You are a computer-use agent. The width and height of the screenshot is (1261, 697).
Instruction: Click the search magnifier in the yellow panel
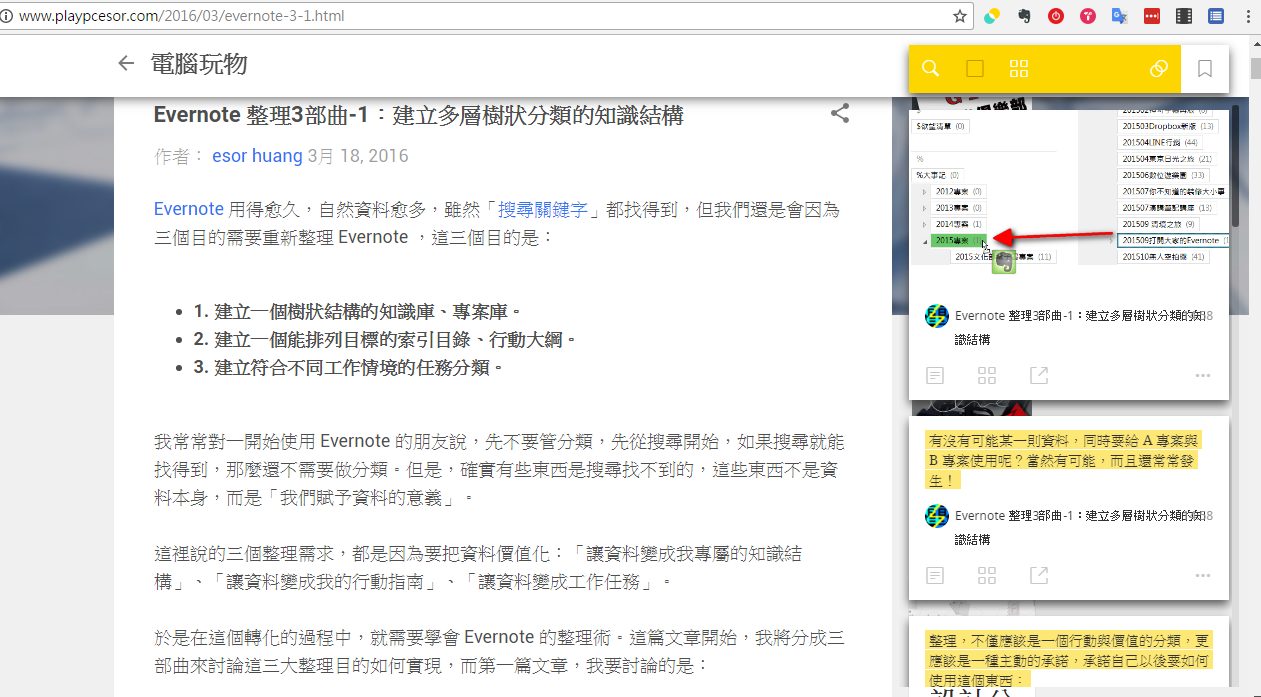930,68
